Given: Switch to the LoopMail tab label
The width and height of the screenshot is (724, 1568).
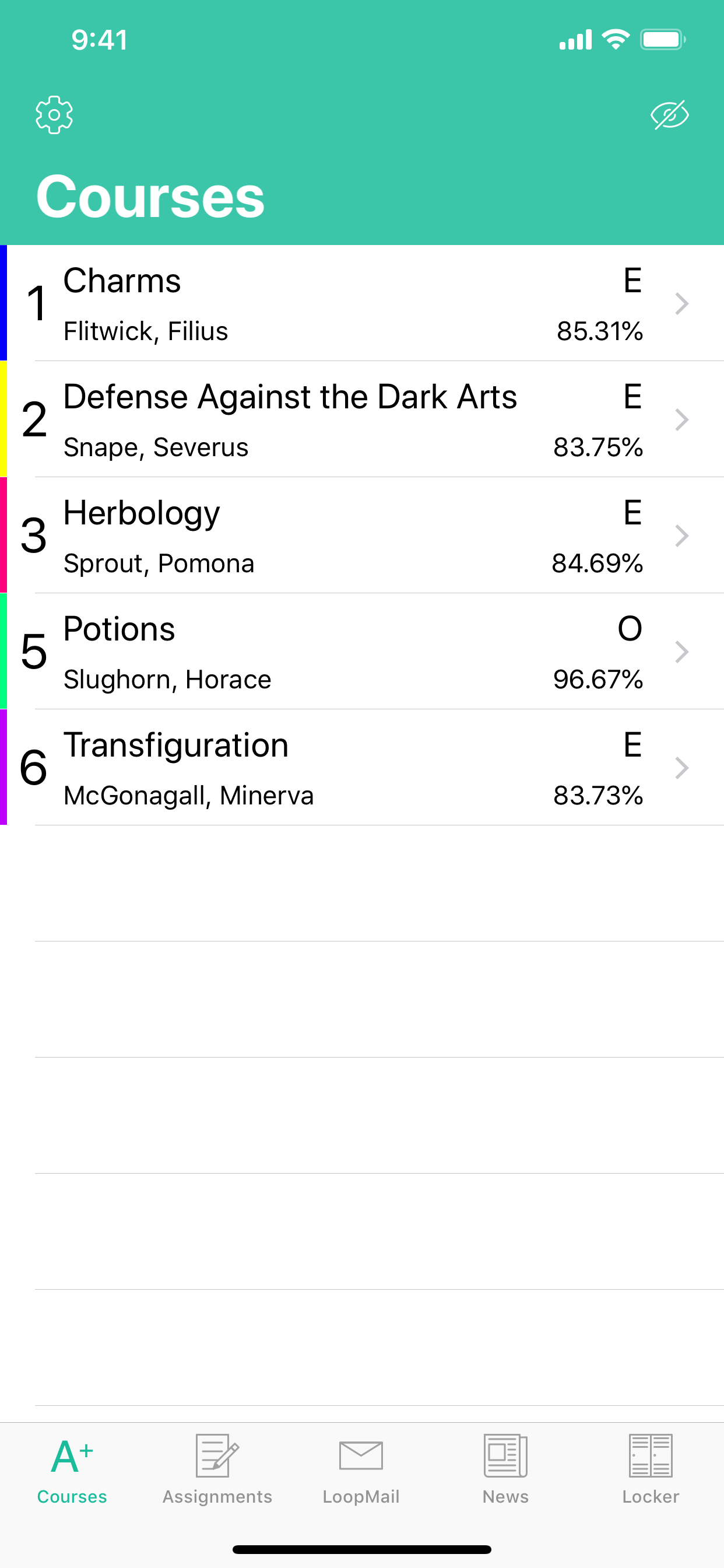Looking at the screenshot, I should point(361,1497).
